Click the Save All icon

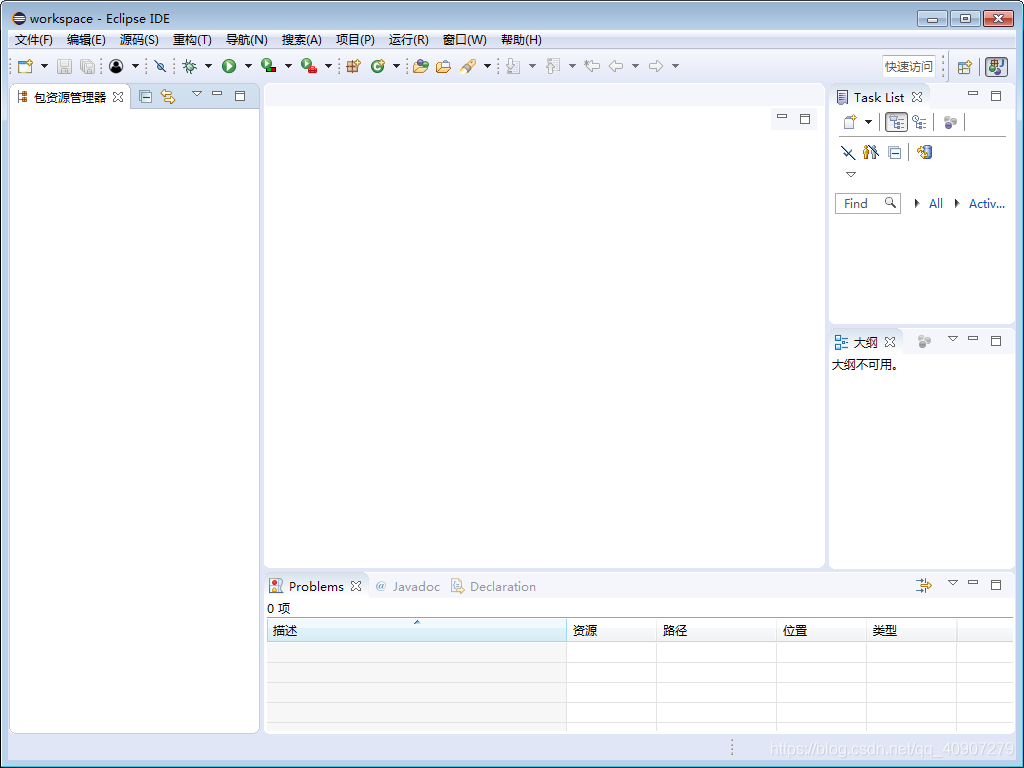(87, 66)
